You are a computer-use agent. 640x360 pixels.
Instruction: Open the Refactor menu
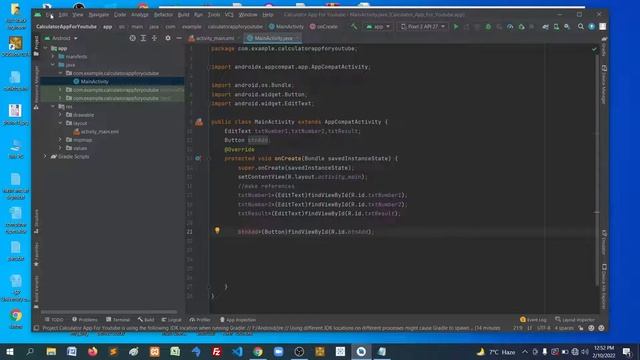(x=163, y=15)
